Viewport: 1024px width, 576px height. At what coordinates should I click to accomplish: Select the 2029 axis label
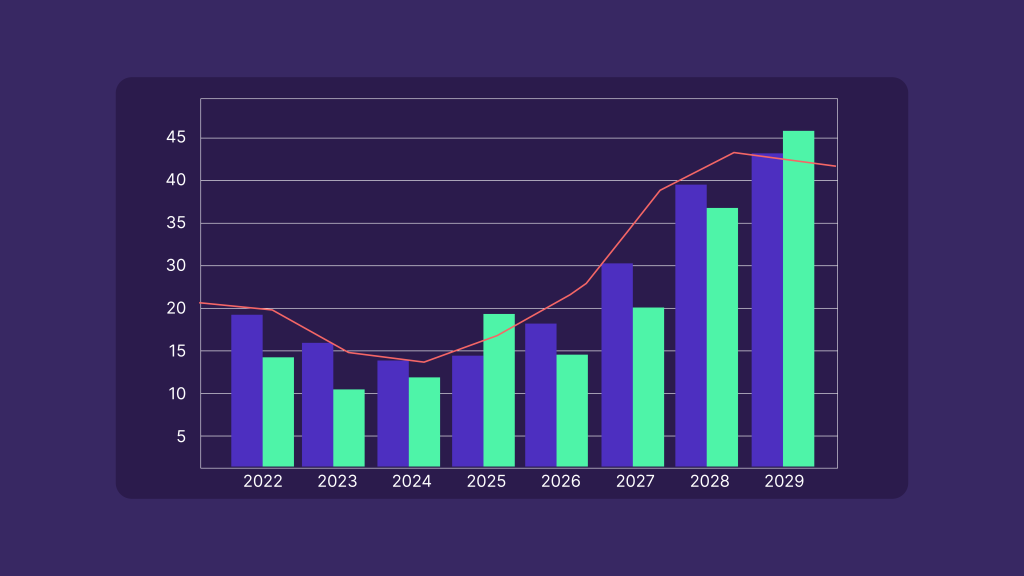click(x=783, y=481)
